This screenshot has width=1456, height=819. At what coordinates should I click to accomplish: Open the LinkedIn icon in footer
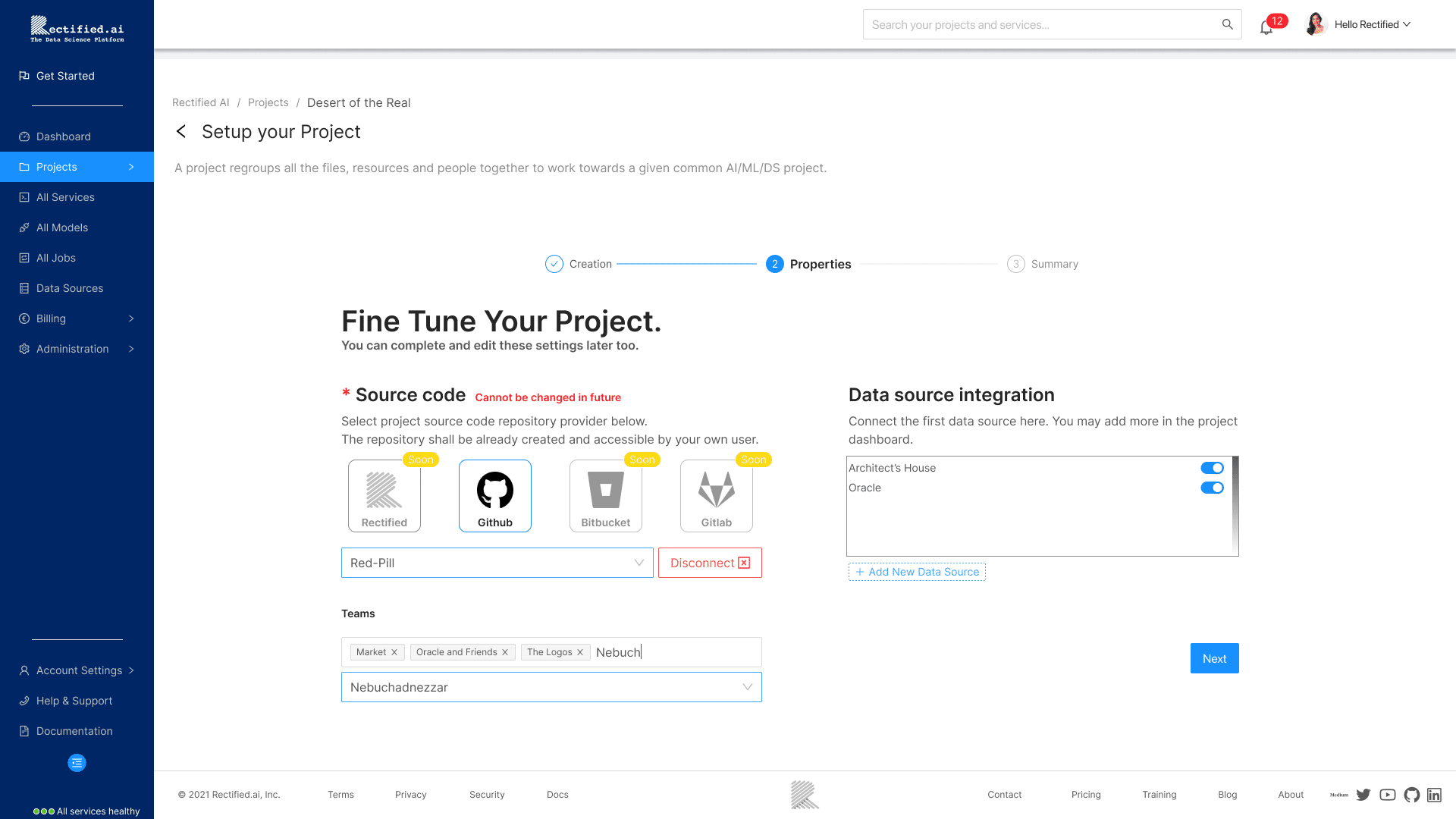pyautogui.click(x=1434, y=795)
